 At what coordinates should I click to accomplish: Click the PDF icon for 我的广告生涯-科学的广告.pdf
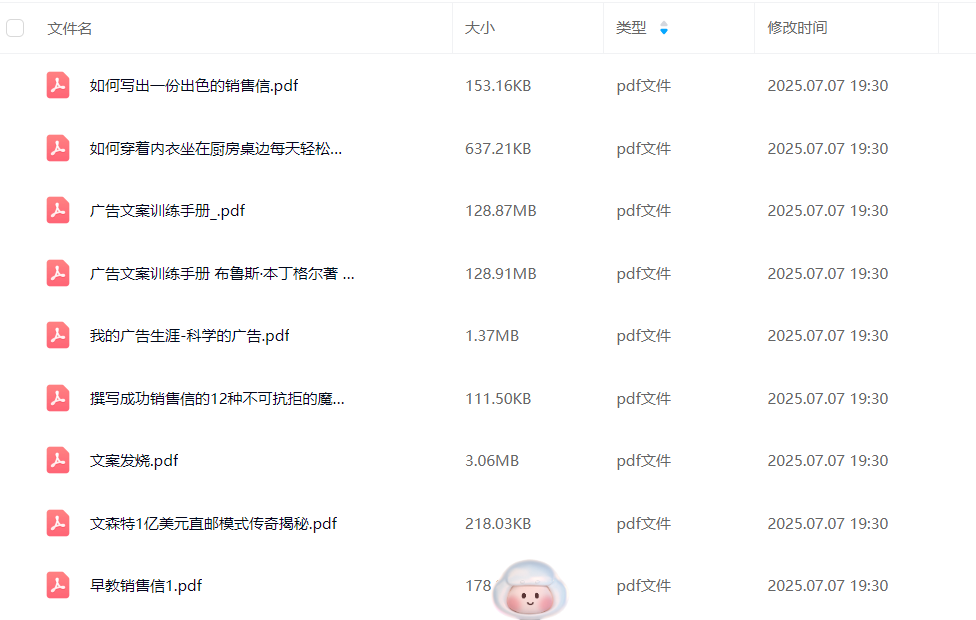tap(58, 336)
